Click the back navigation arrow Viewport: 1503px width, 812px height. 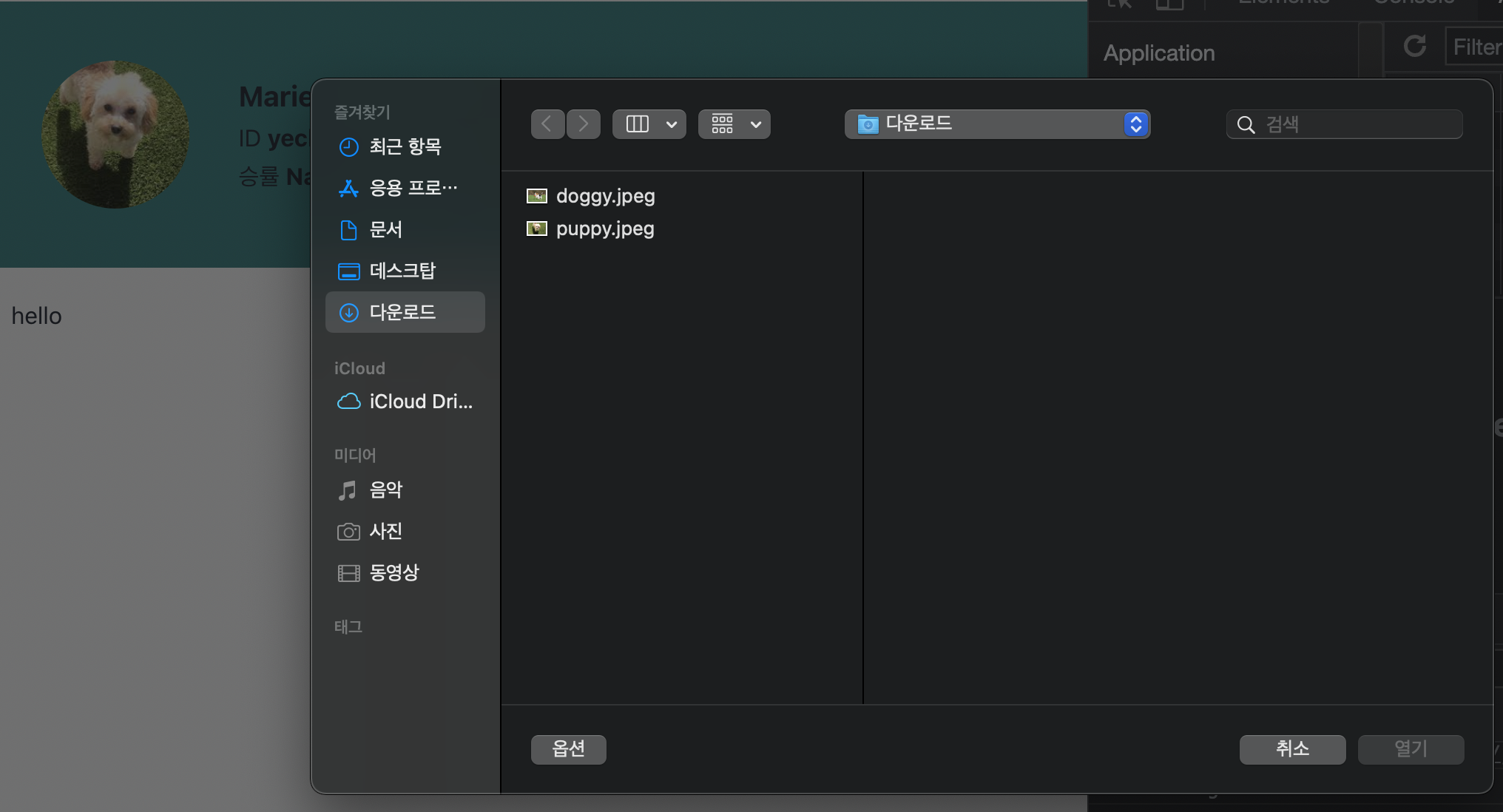coord(547,124)
